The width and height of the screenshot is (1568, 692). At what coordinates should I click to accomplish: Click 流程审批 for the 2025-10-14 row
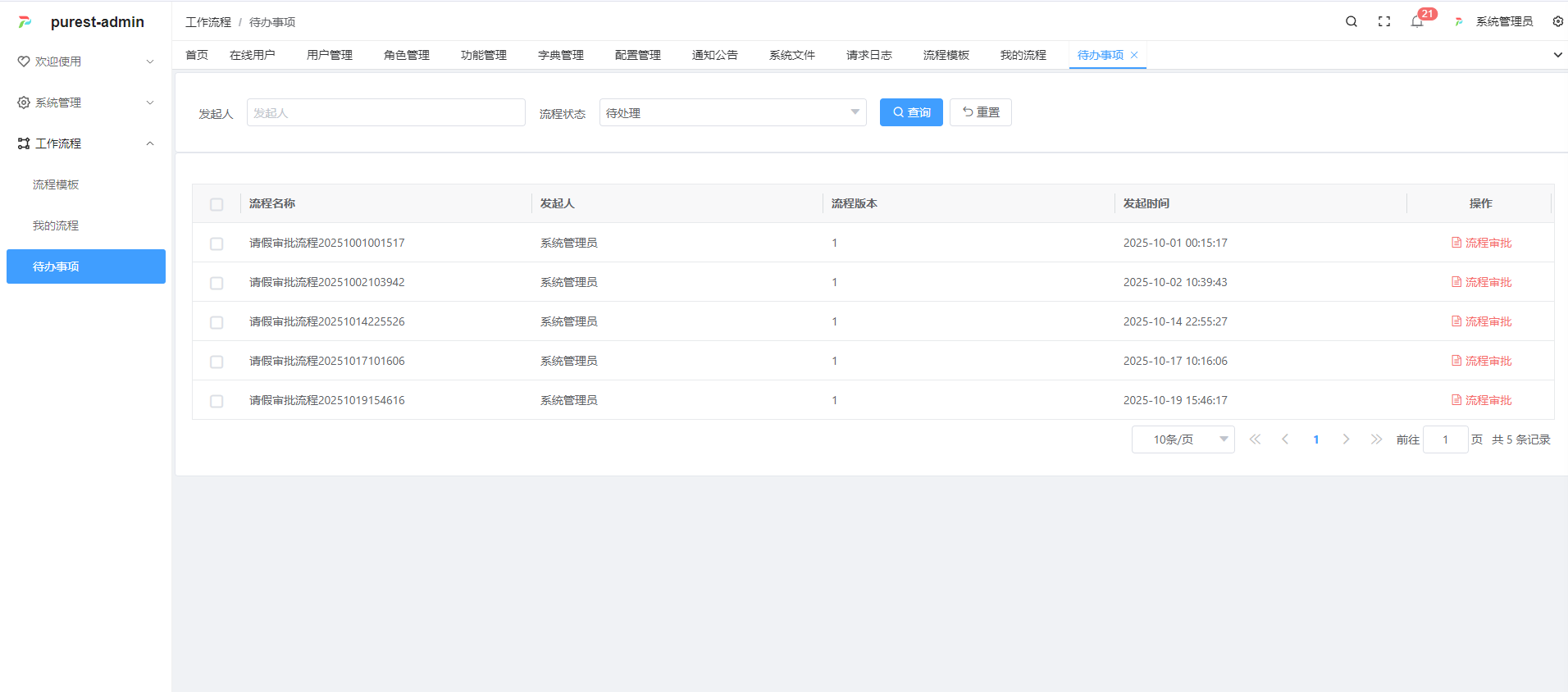coord(1481,321)
